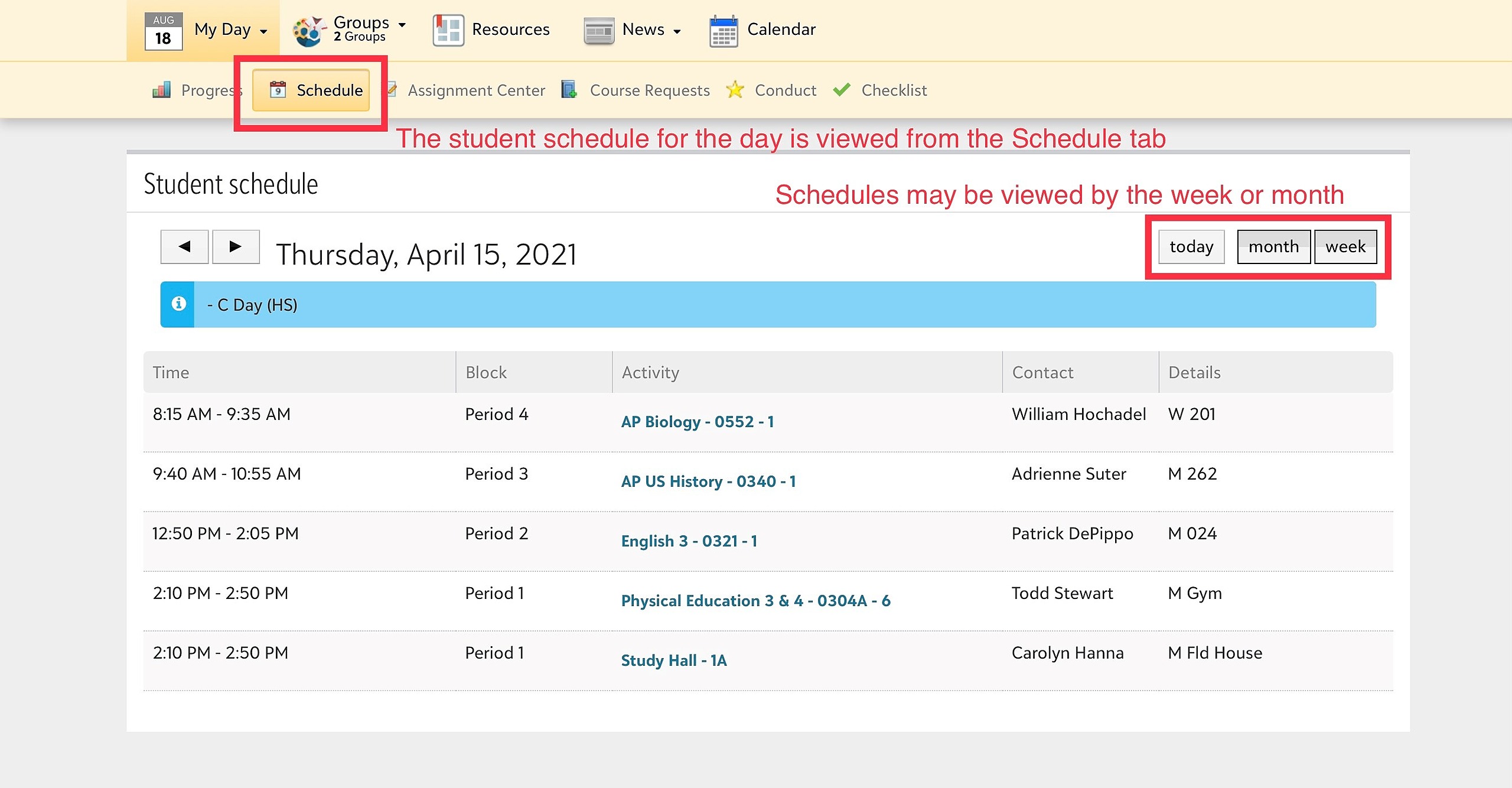Viewport: 1512px width, 788px height.
Task: Click the Block column header
Action: tap(534, 372)
